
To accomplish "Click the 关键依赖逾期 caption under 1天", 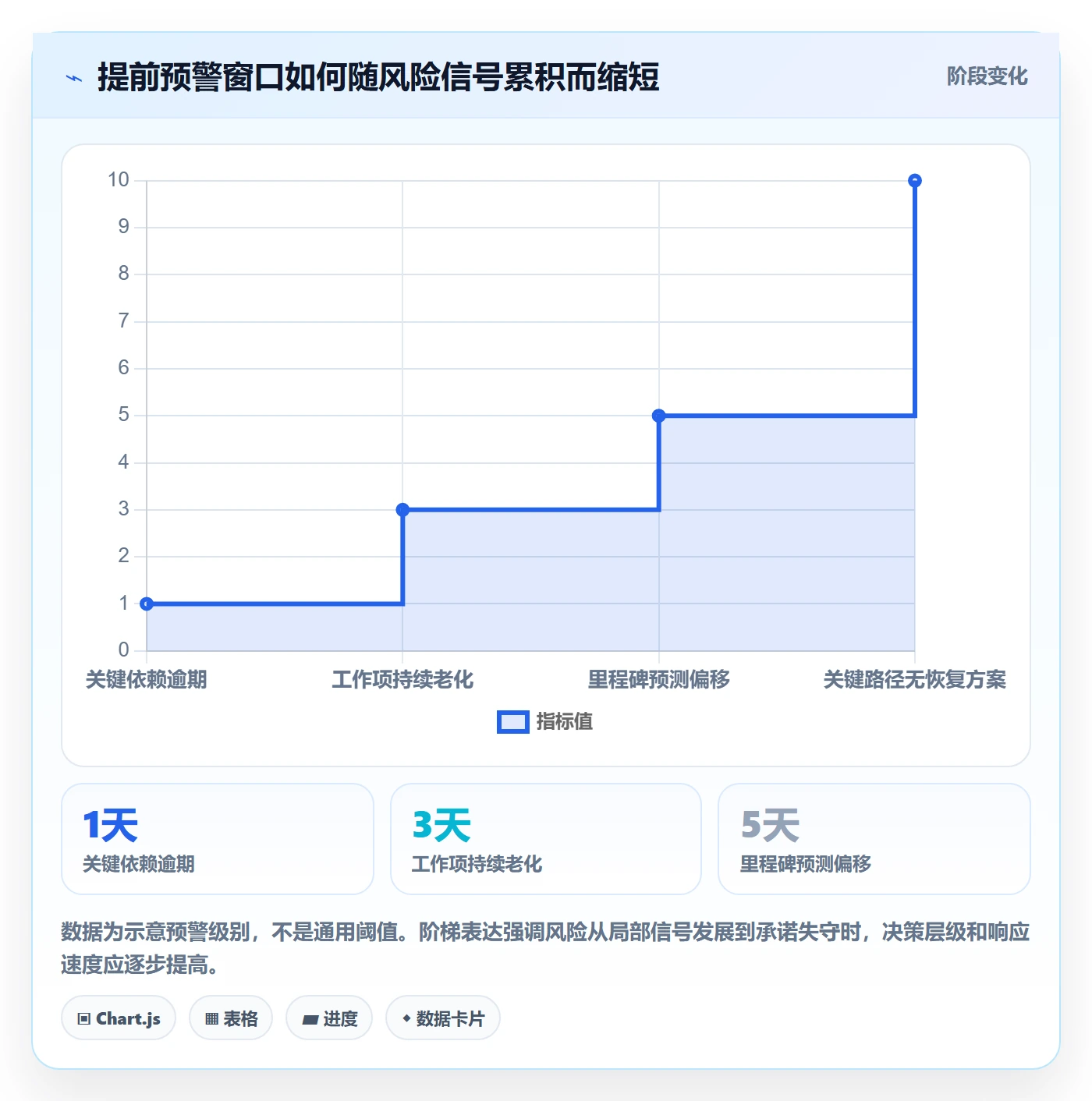I will (139, 864).
